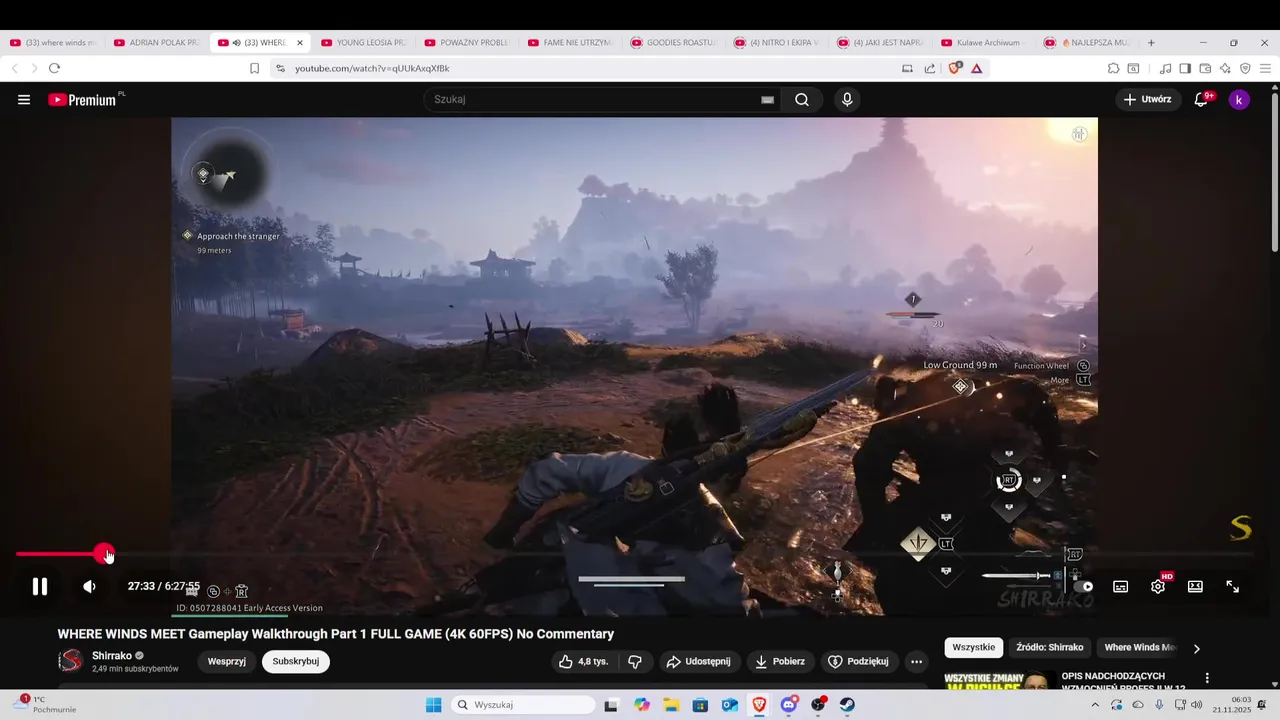Viewport: 1280px width, 720px height.
Task: Start voice search with the microphone
Action: coord(847,99)
